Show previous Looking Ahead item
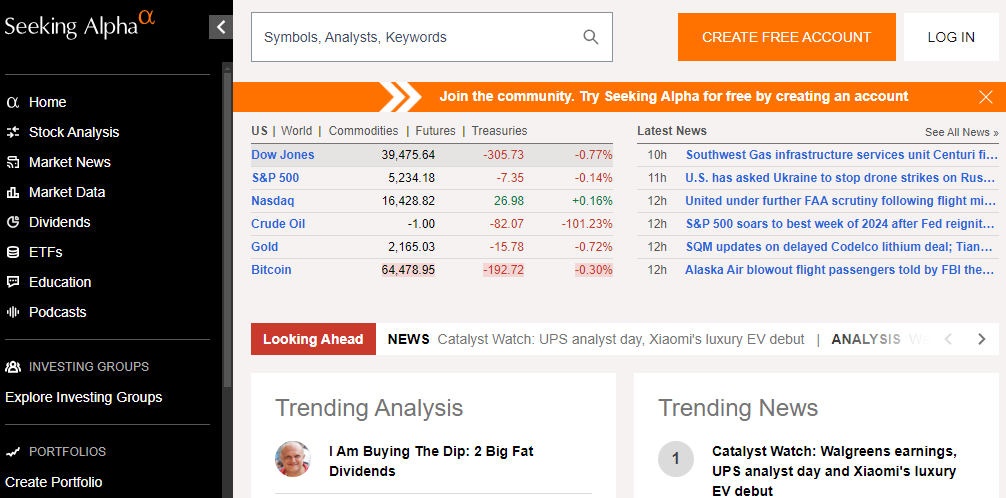Image resolution: width=1006 pixels, height=498 pixels. coord(949,339)
